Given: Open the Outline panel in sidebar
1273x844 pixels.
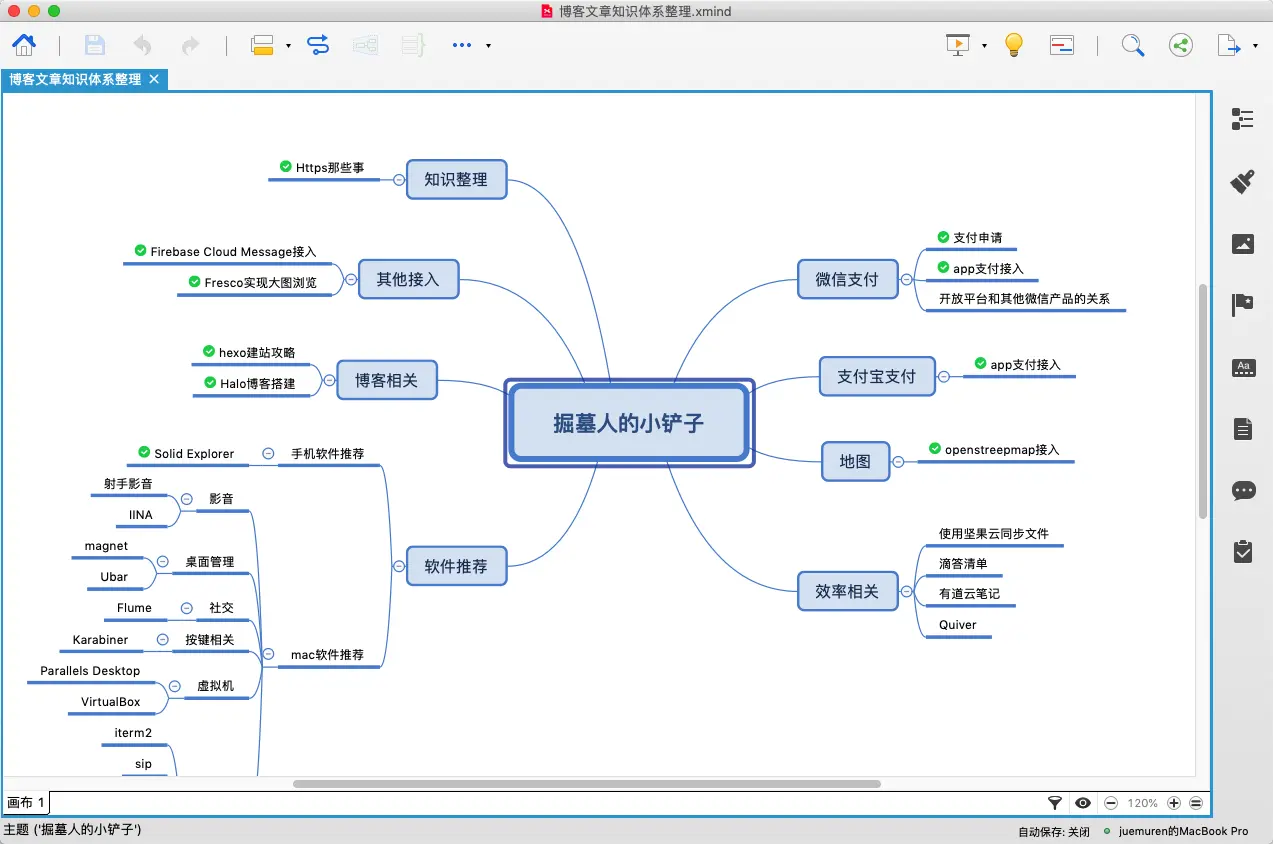Looking at the screenshot, I should [x=1243, y=119].
